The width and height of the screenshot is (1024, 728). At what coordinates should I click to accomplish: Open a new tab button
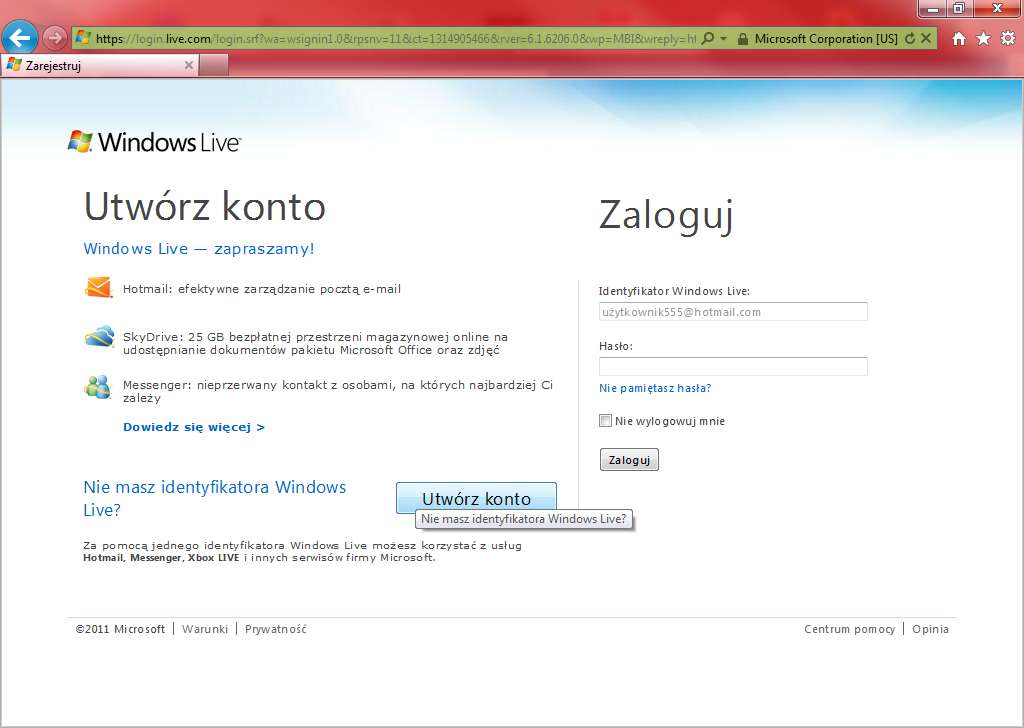pyautogui.click(x=214, y=65)
